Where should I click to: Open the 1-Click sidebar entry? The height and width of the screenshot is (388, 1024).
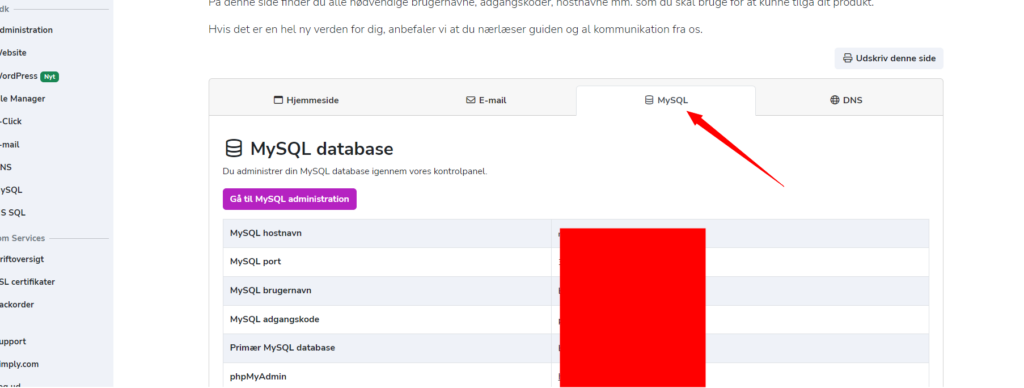pyautogui.click(x=10, y=121)
